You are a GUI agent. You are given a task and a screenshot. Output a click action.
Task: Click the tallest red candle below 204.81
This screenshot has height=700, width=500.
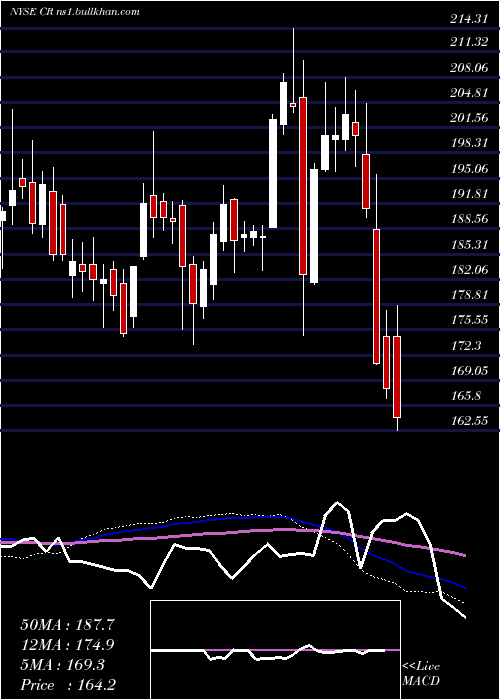(x=303, y=186)
